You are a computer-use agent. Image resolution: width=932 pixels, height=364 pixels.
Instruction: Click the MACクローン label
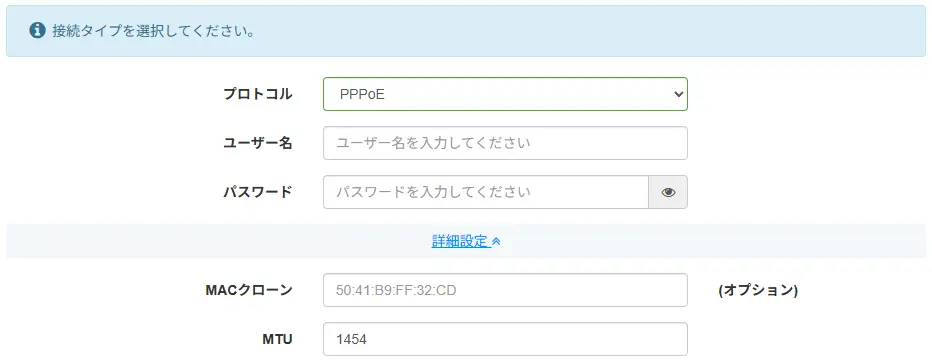click(249, 290)
